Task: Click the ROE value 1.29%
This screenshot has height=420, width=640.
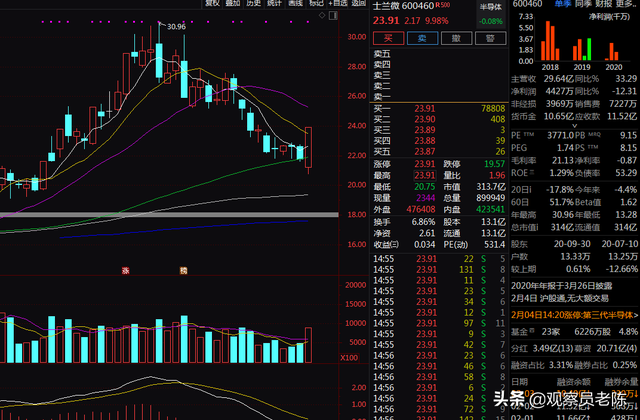Action: [562, 173]
